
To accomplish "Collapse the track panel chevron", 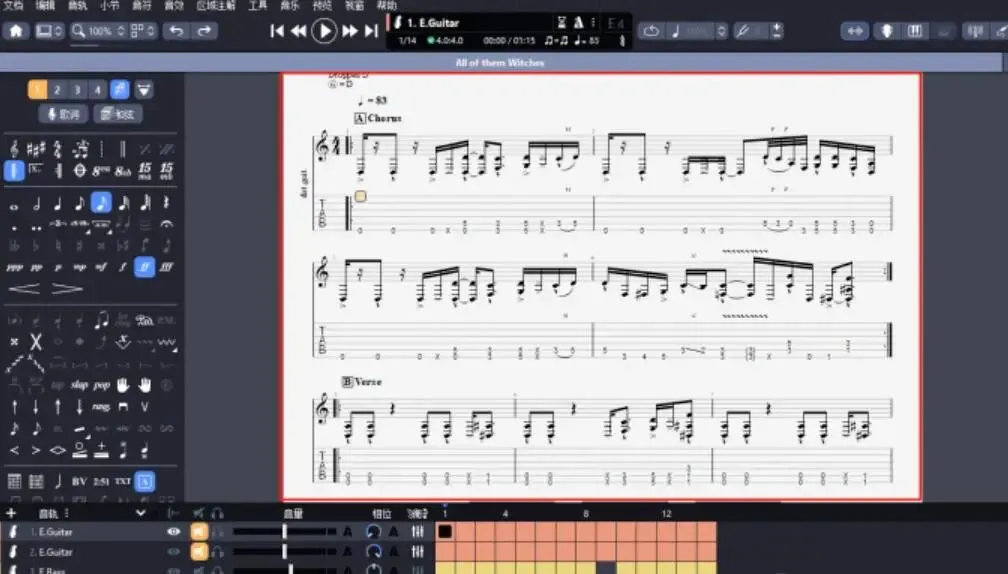I will pos(141,513).
